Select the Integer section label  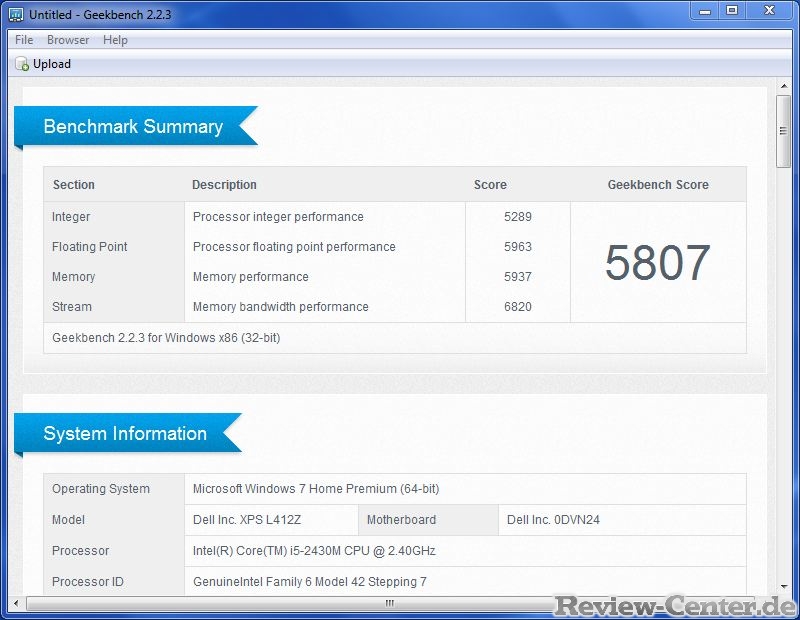(71, 217)
